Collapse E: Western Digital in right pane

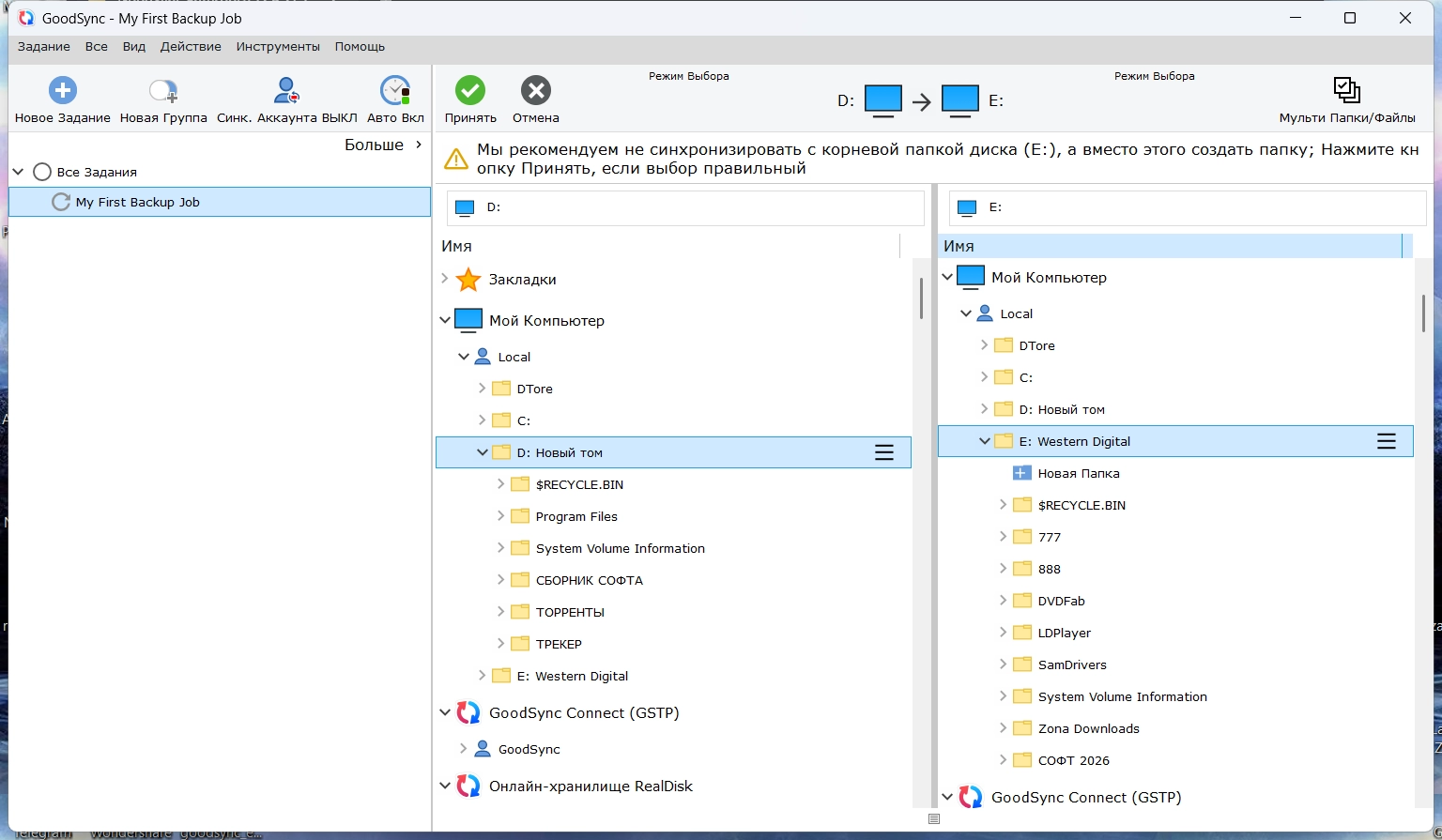(x=985, y=441)
